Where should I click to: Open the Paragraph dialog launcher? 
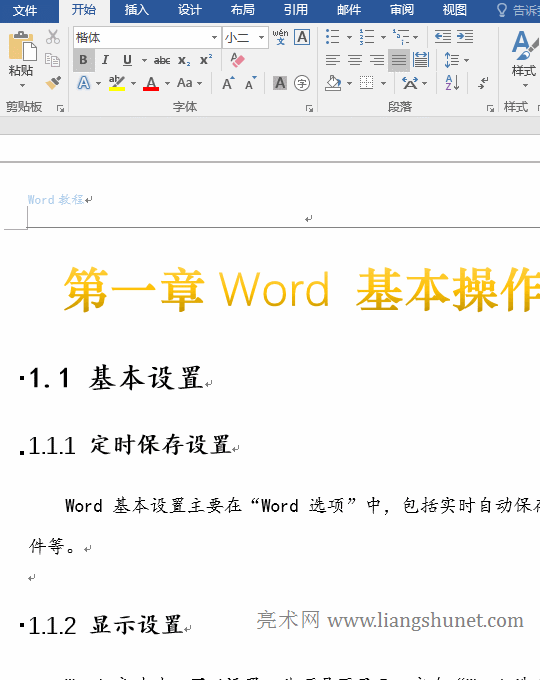pyautogui.click(x=490, y=108)
